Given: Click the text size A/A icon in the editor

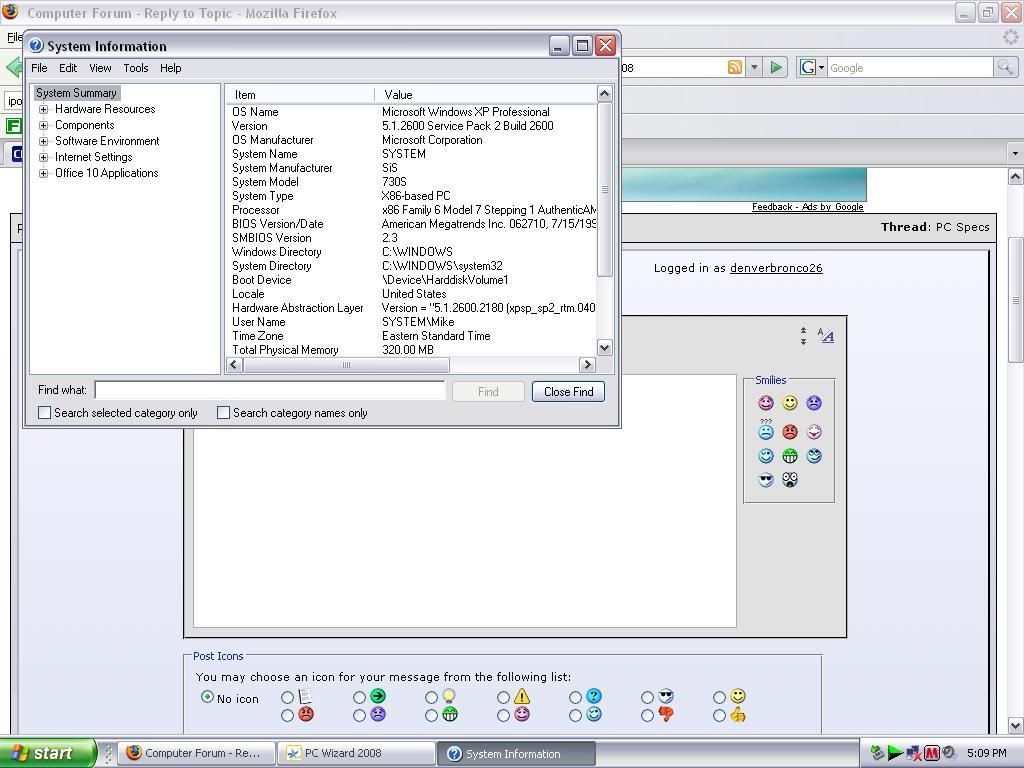Looking at the screenshot, I should pyautogui.click(x=825, y=336).
